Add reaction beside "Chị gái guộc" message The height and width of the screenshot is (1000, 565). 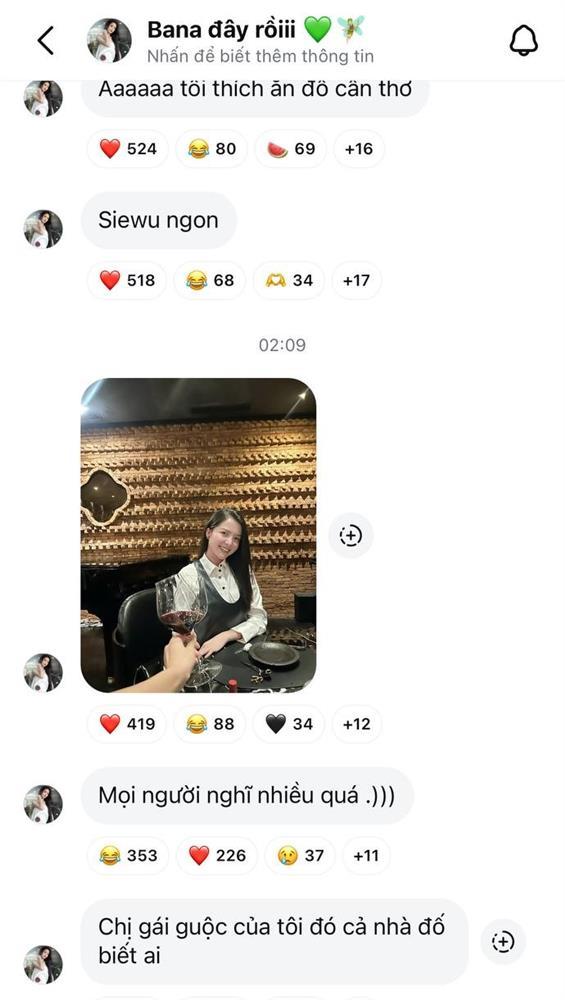click(x=503, y=941)
